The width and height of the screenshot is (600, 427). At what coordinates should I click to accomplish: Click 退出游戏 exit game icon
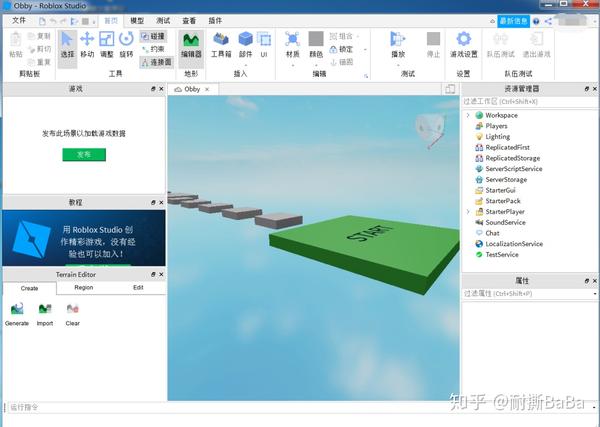tap(536, 46)
